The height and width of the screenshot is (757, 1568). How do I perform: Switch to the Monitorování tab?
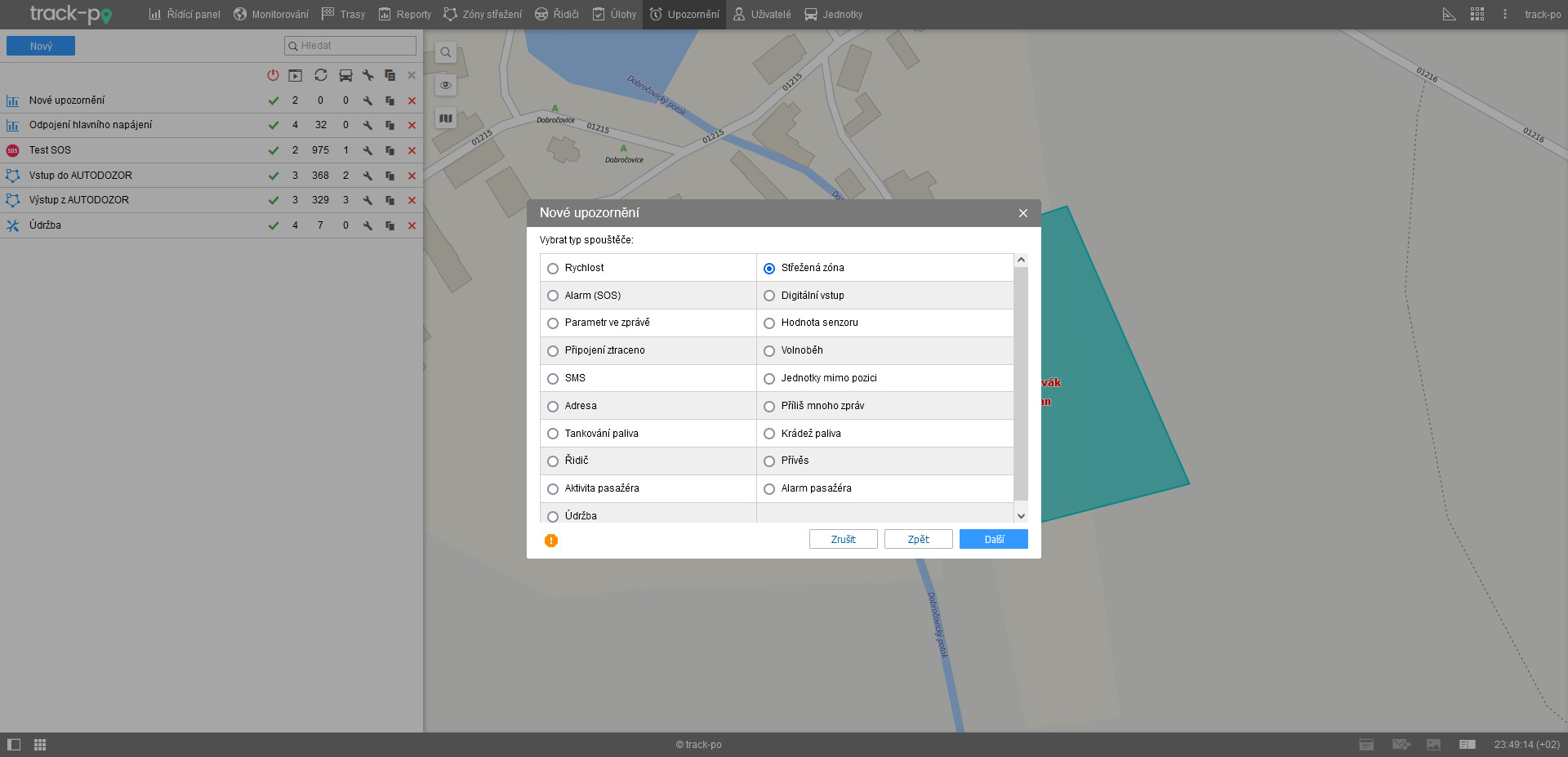pyautogui.click(x=271, y=15)
